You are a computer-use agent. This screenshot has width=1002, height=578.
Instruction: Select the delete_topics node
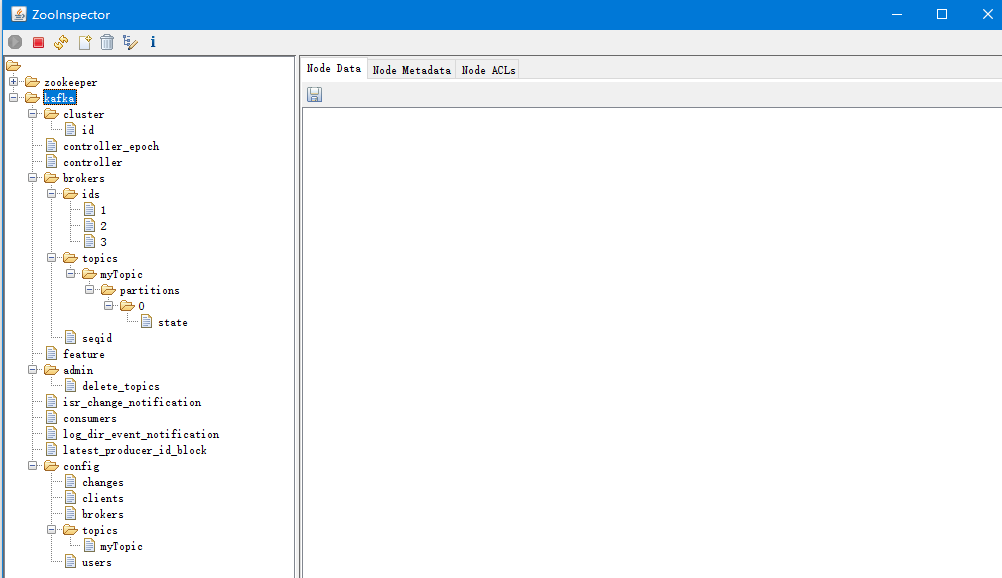tap(120, 386)
